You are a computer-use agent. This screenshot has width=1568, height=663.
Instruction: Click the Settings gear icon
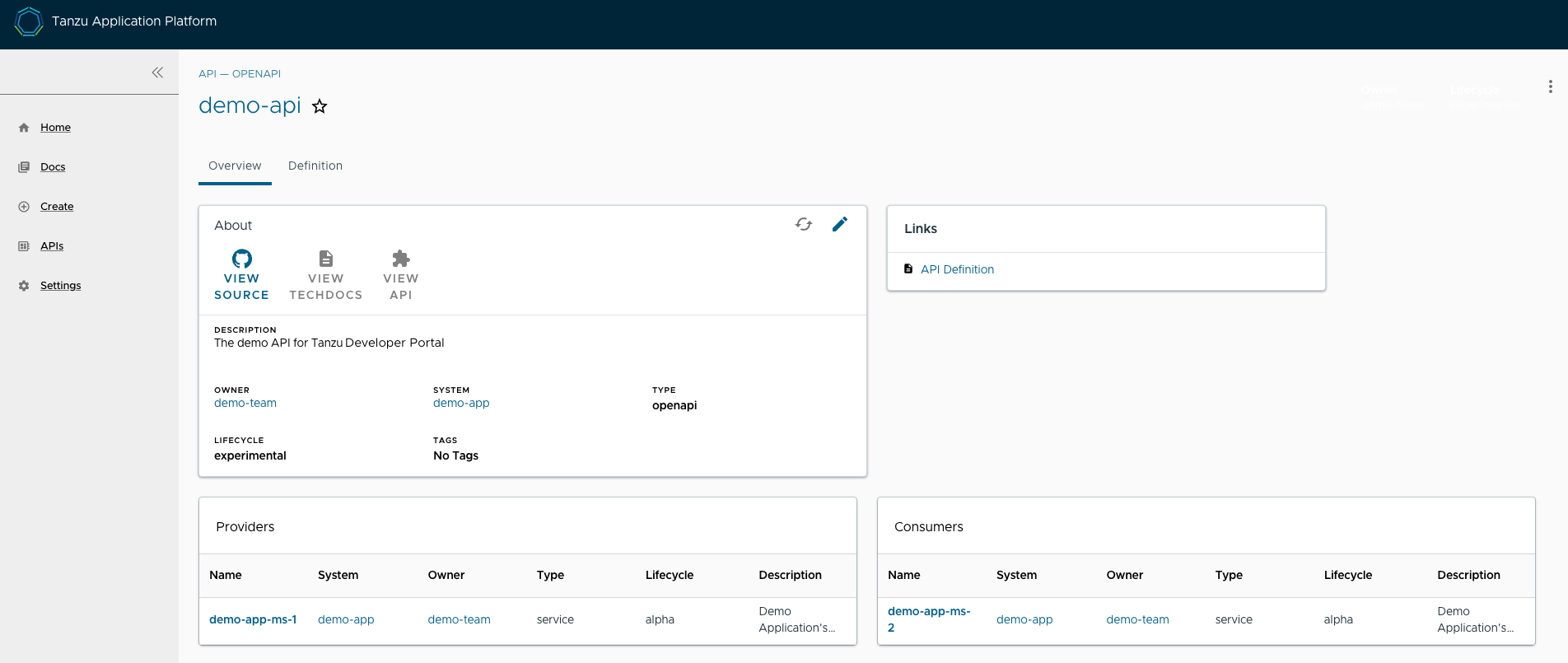pyautogui.click(x=24, y=286)
